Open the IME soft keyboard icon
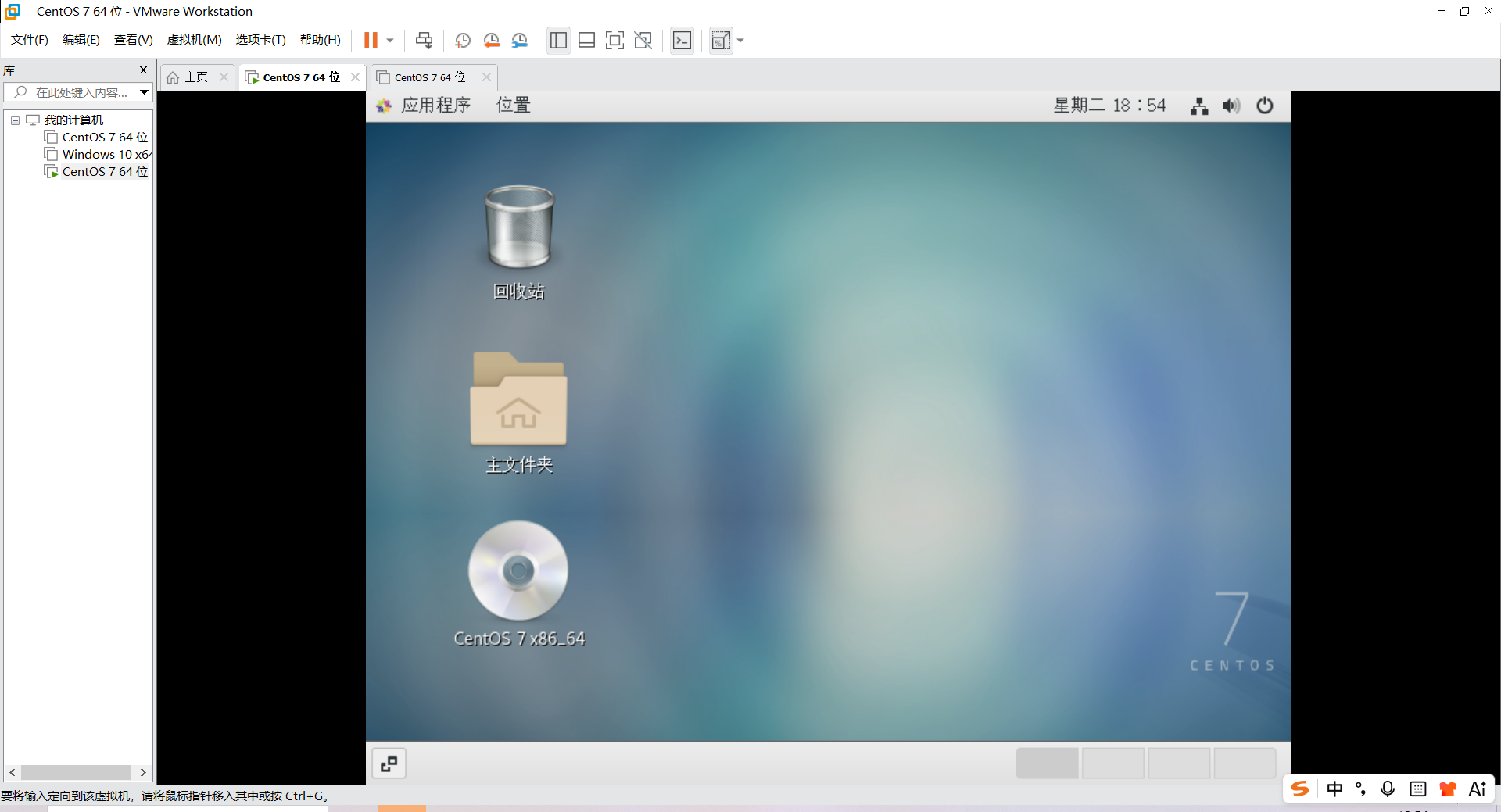The width and height of the screenshot is (1501, 812). point(1417,789)
